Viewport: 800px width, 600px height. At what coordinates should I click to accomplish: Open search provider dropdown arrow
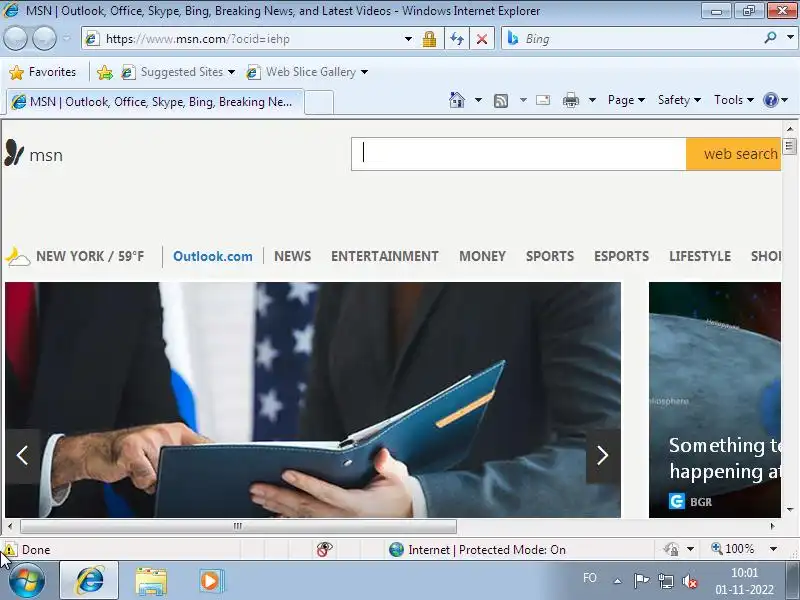point(790,38)
